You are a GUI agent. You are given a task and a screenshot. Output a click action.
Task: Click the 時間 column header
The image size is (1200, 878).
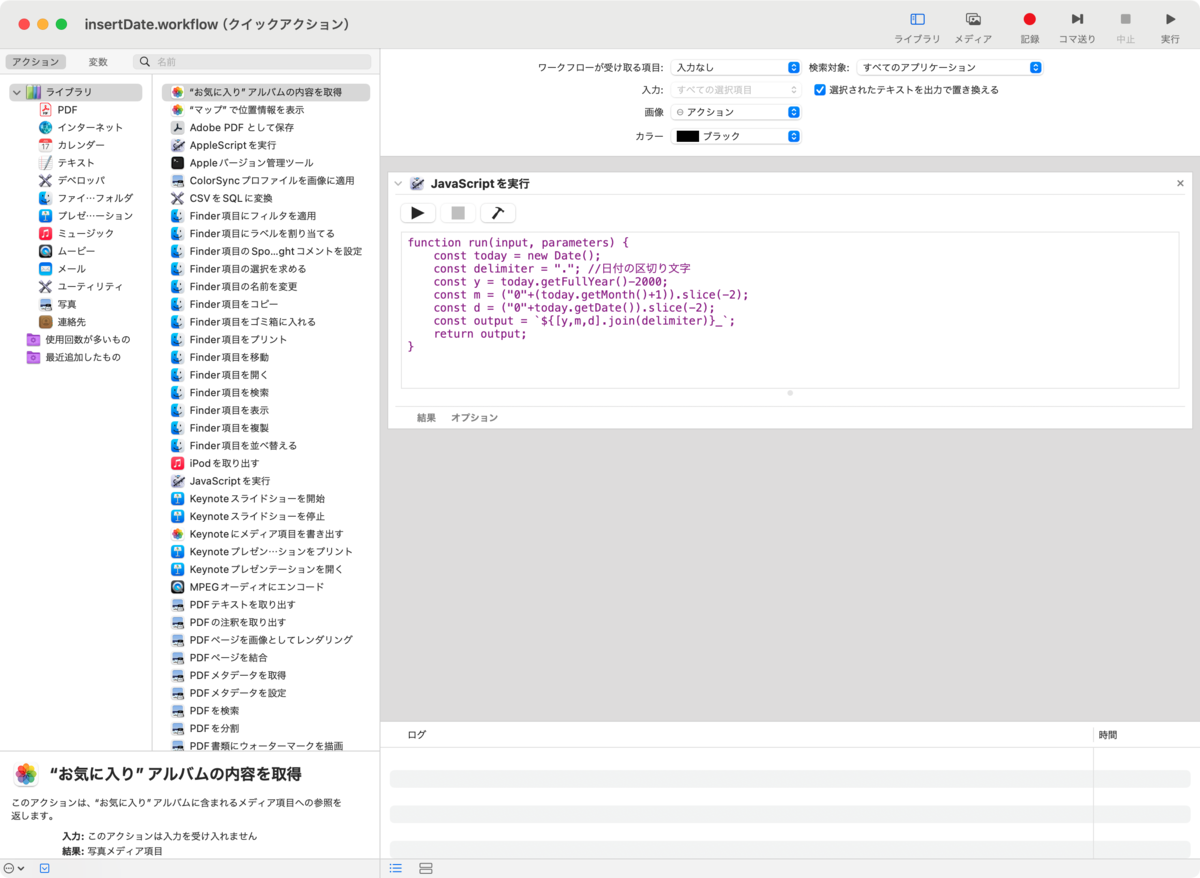pyautogui.click(x=1108, y=735)
